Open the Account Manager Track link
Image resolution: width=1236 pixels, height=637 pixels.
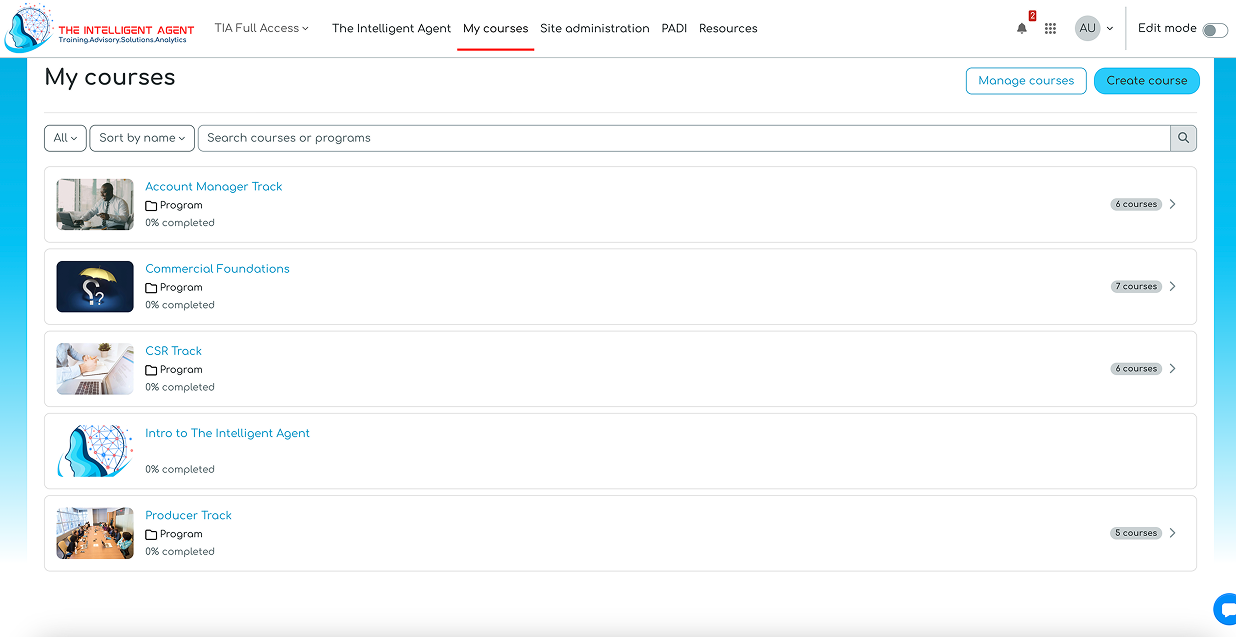(x=214, y=187)
